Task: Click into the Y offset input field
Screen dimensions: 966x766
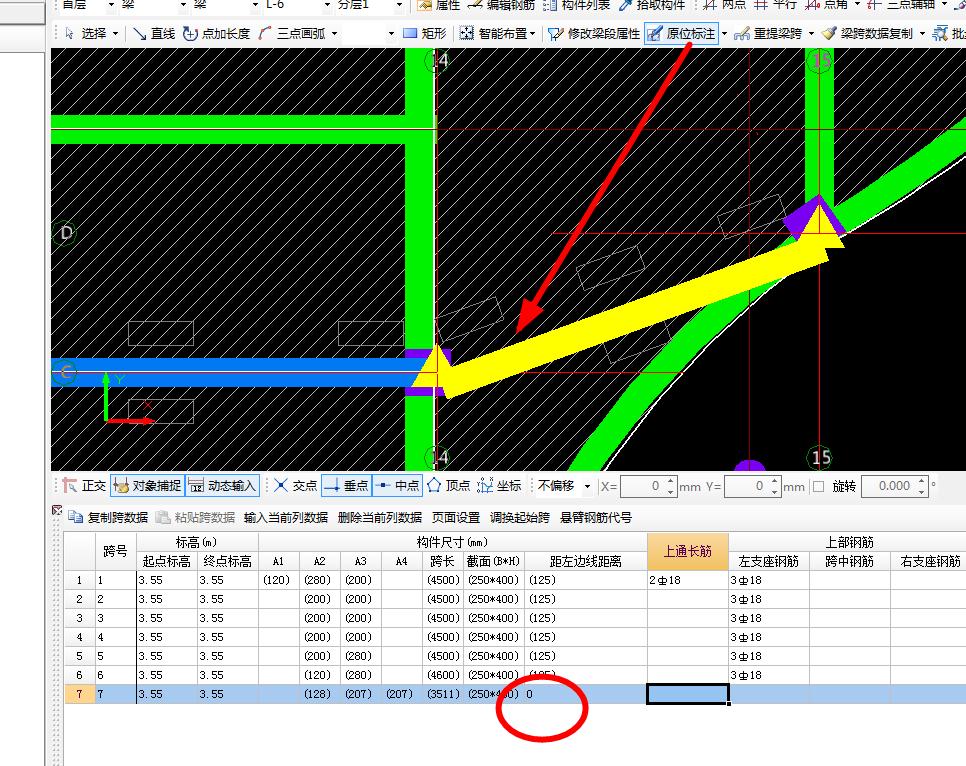Action: click(747, 486)
